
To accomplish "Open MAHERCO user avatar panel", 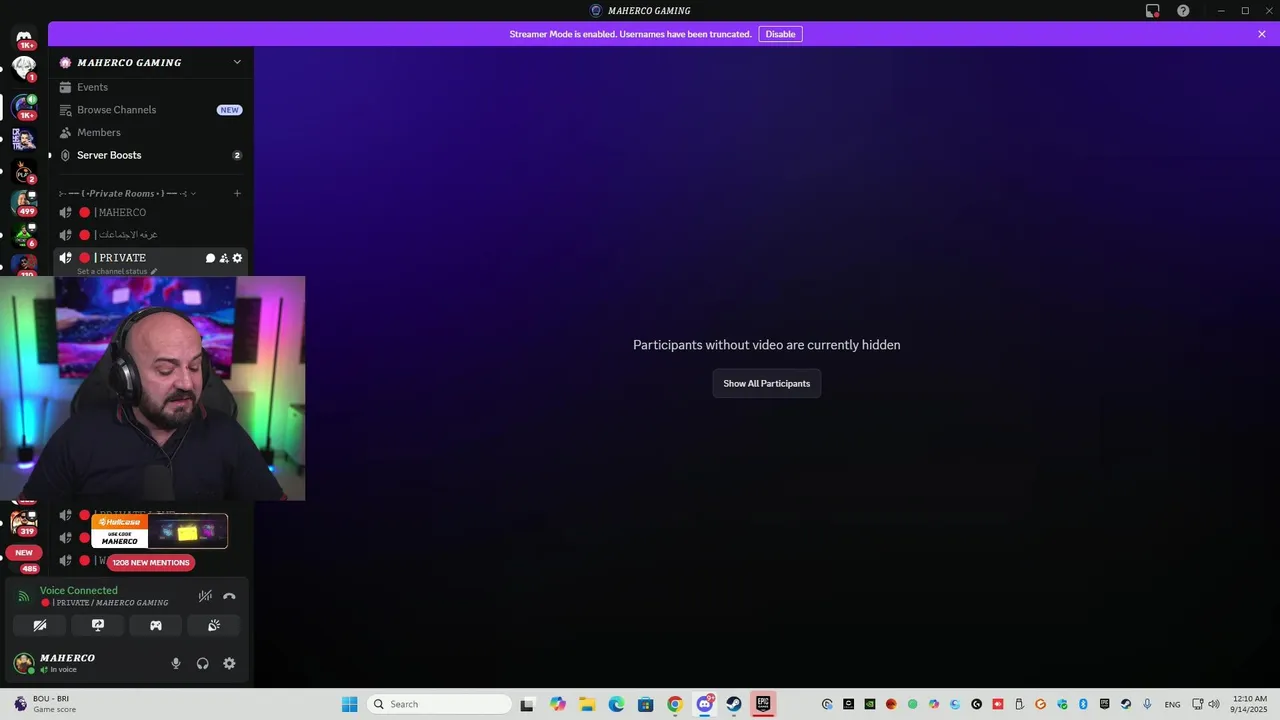I will 23,663.
